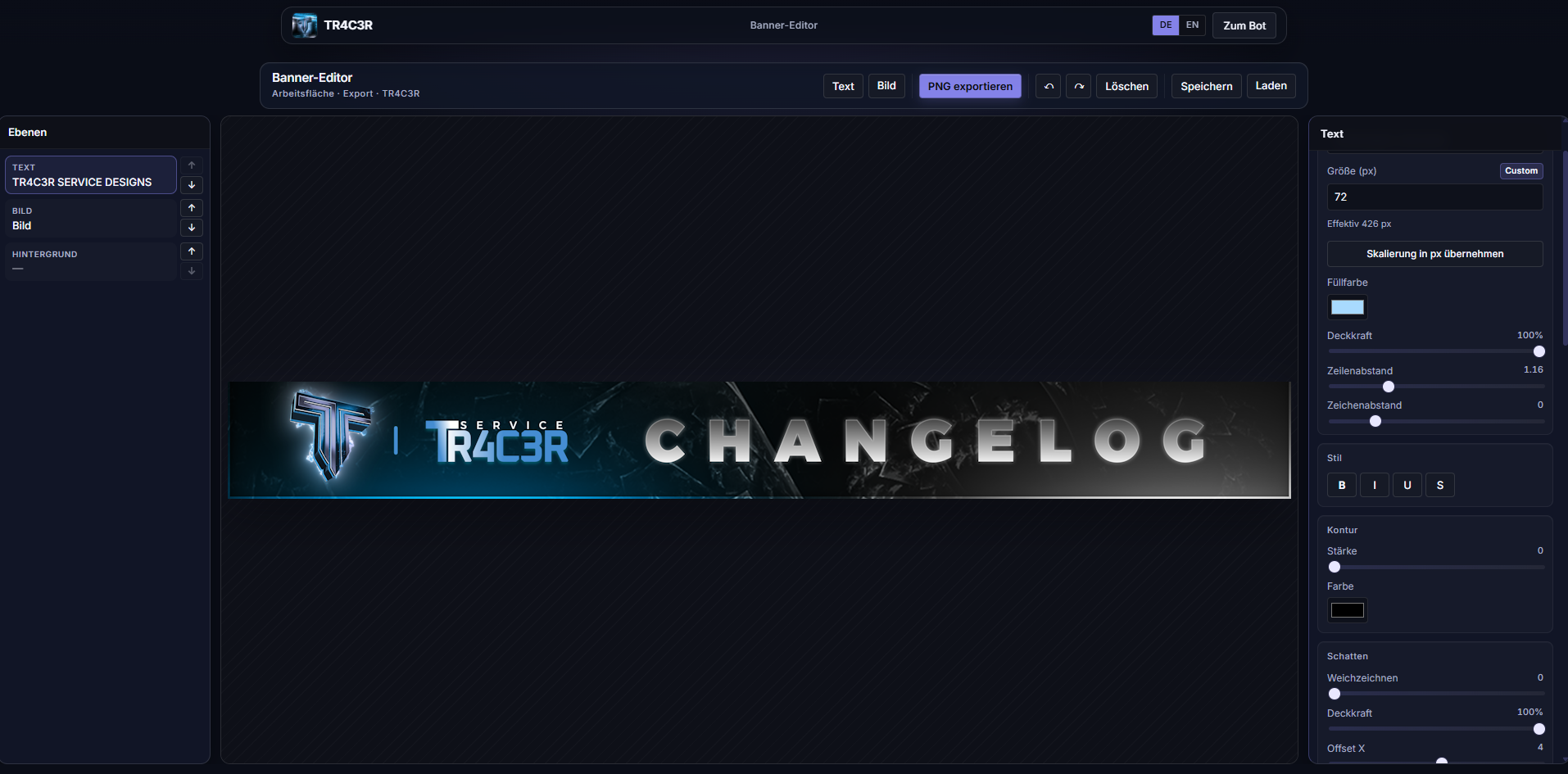1568x774 pixels.
Task: Move the Bild layer up
Action: pyautogui.click(x=192, y=208)
